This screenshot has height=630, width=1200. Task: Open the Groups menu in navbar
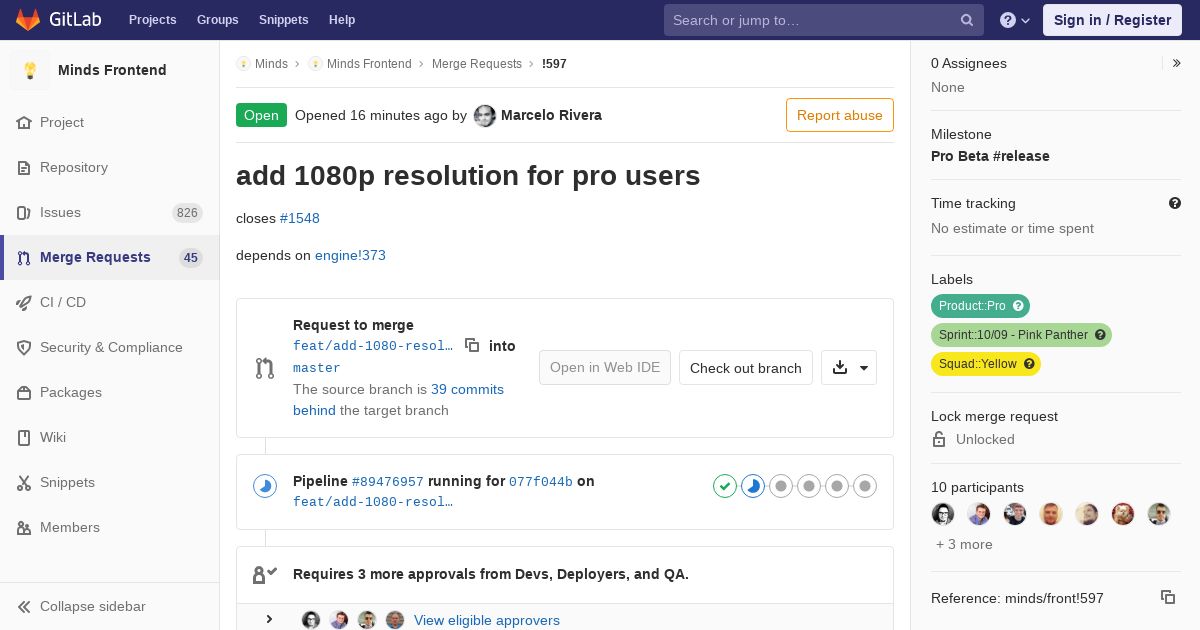click(x=217, y=20)
